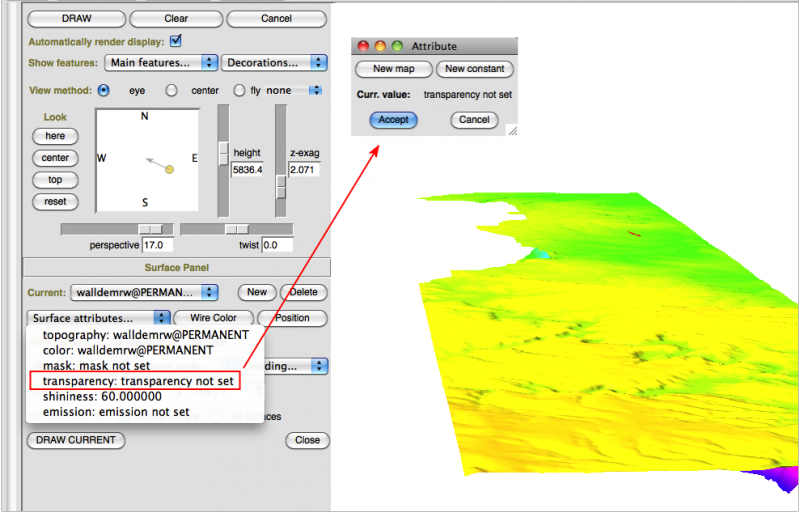Click the height vertical slider
This screenshot has height=513, width=800.
(224, 150)
